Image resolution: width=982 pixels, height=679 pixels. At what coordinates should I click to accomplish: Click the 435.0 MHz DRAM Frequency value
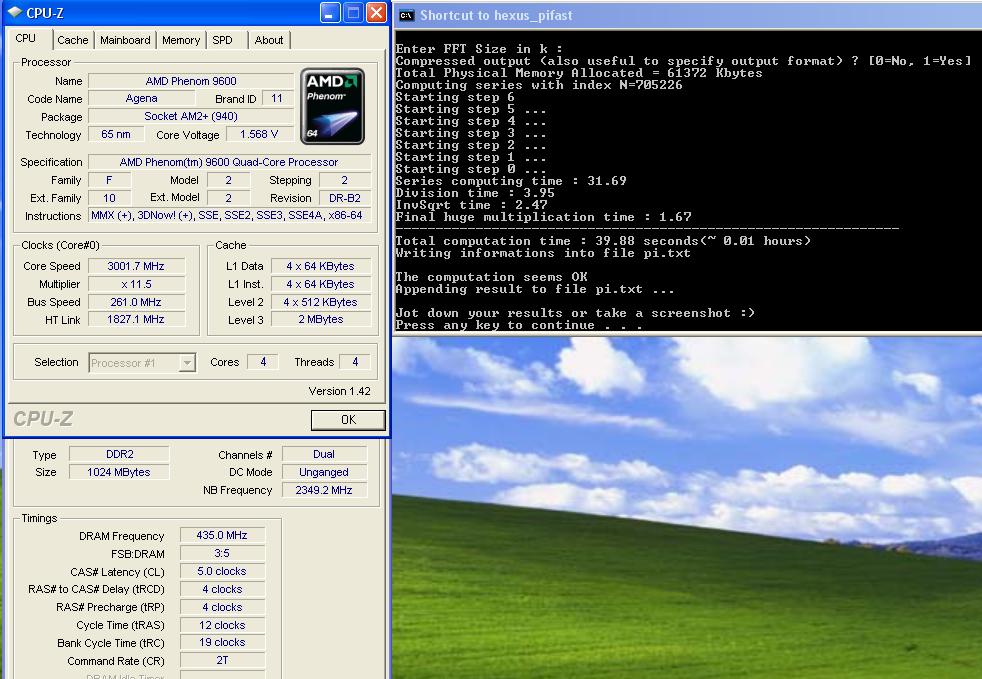click(x=222, y=536)
